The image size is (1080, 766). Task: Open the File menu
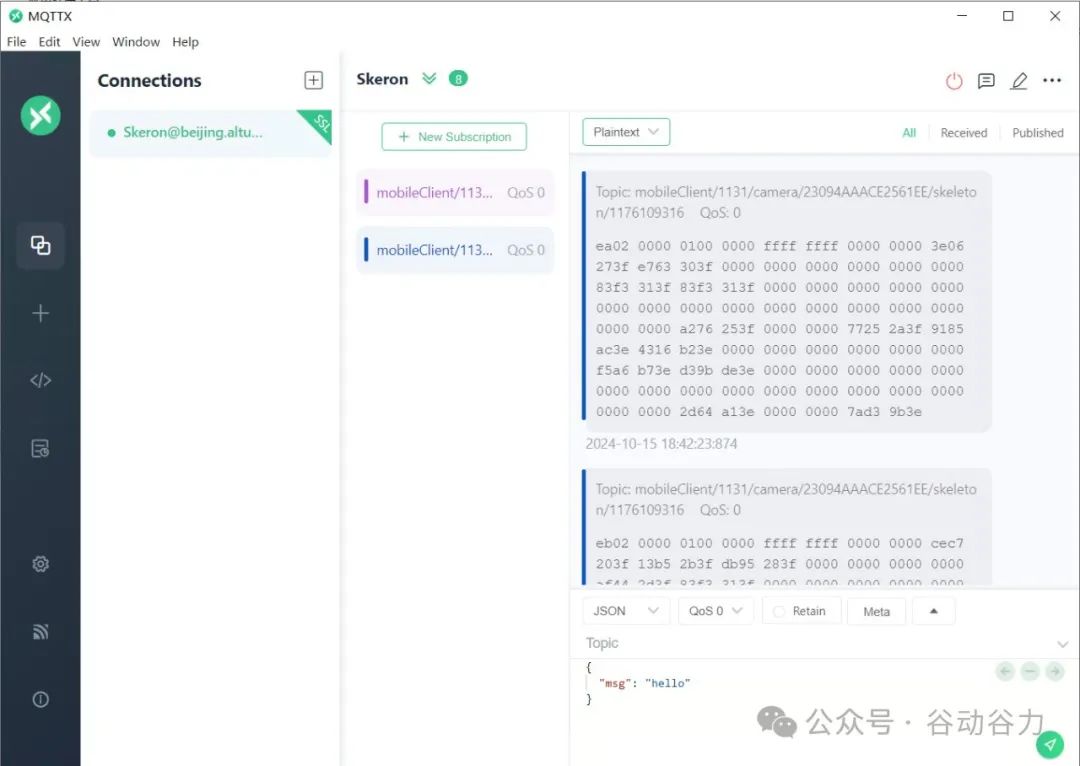click(x=17, y=42)
